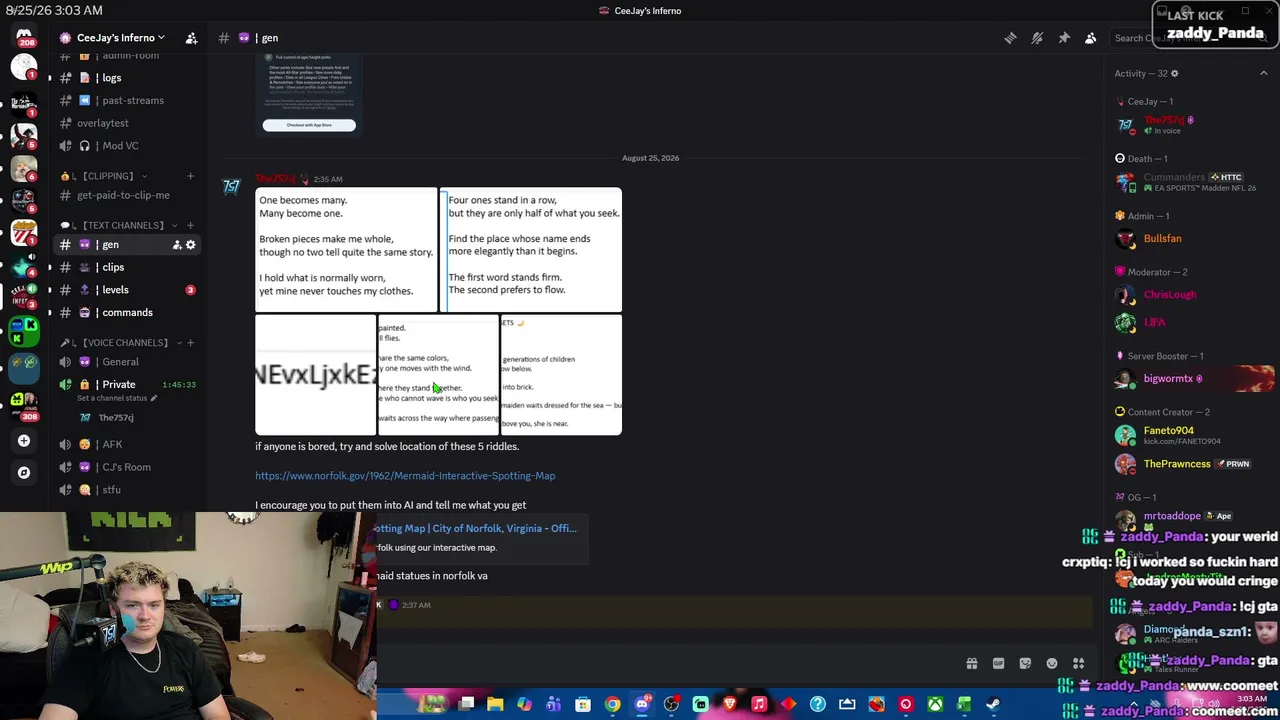Create a channel in TEXT CHANNELS category
1280x720 pixels.
[x=190, y=225]
